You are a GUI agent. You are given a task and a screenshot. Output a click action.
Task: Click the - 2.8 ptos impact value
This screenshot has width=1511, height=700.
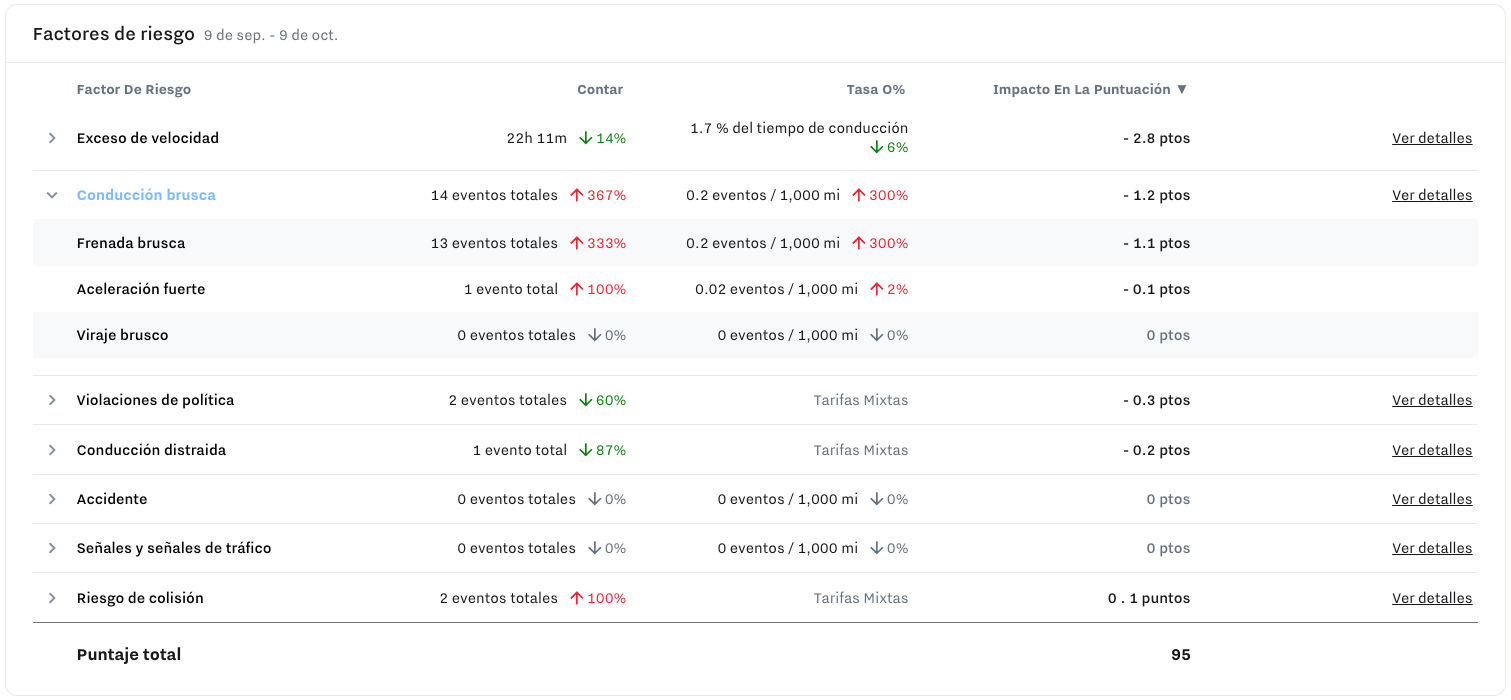tap(1156, 138)
